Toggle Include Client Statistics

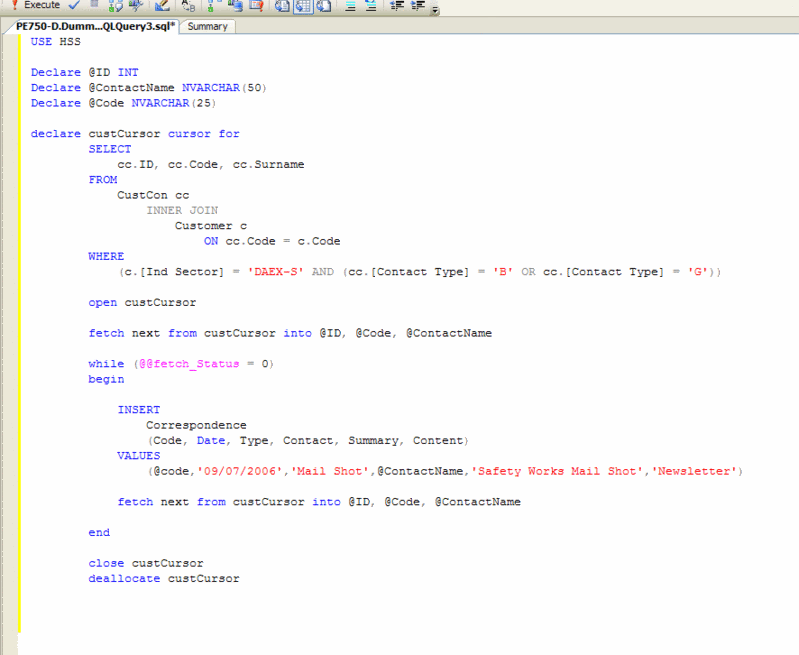coord(235,5)
